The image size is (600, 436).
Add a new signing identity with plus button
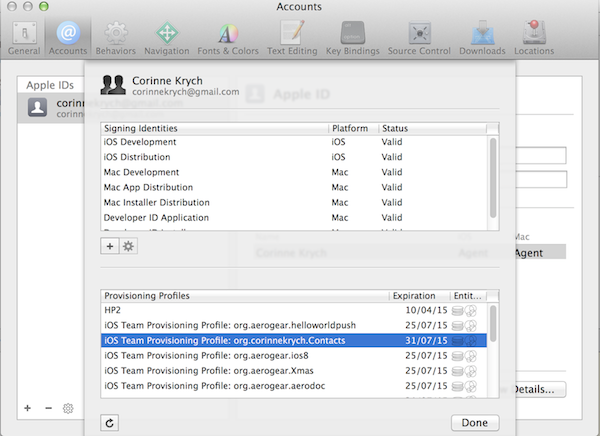110,246
